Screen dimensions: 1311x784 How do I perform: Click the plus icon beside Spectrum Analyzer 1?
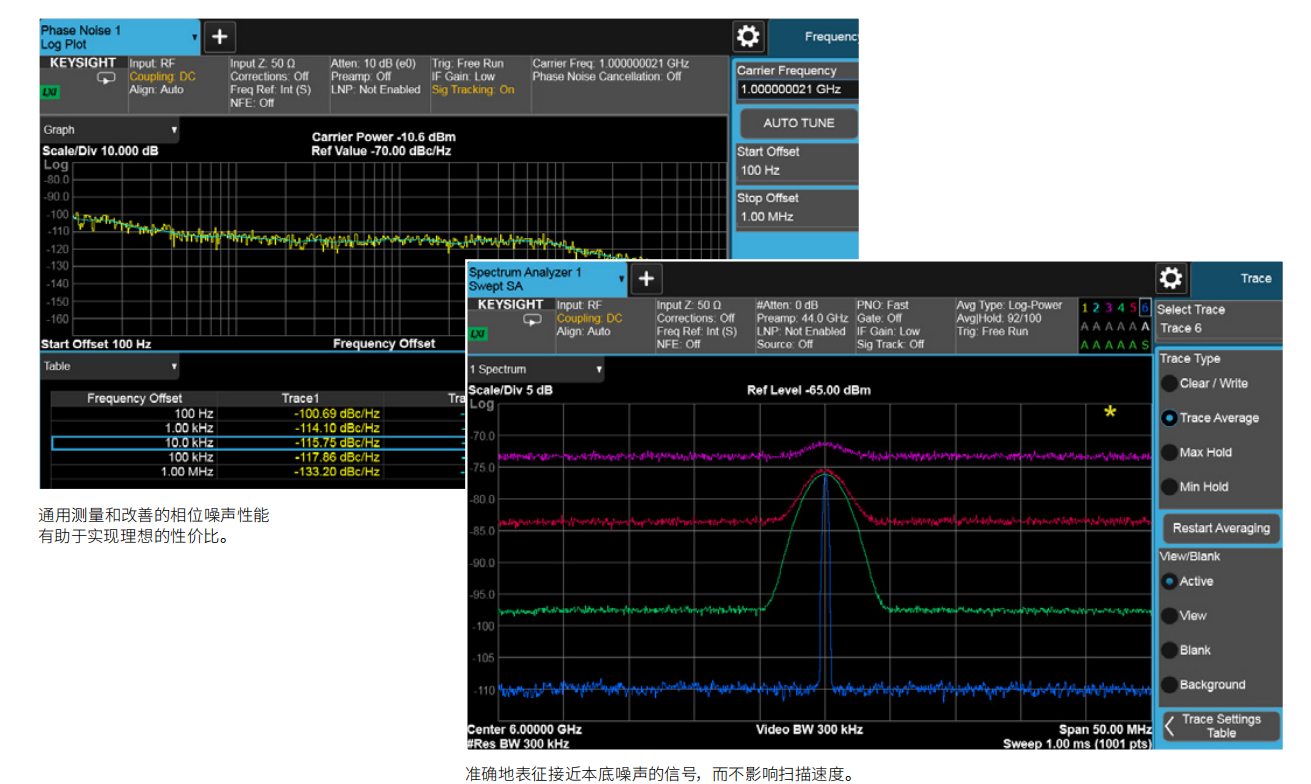(x=647, y=279)
